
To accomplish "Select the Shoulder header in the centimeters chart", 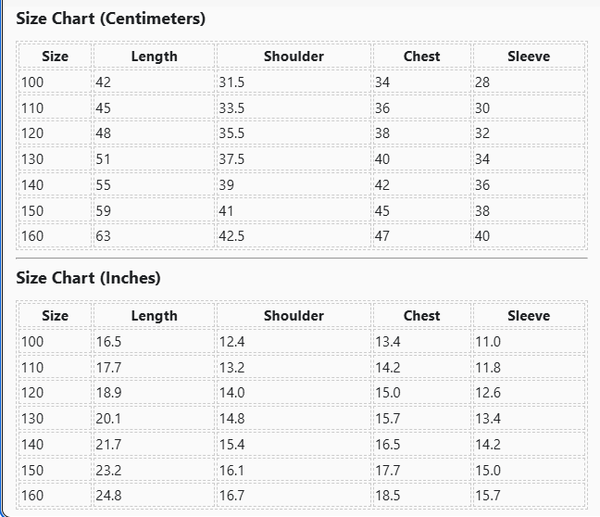I will tap(293, 57).
